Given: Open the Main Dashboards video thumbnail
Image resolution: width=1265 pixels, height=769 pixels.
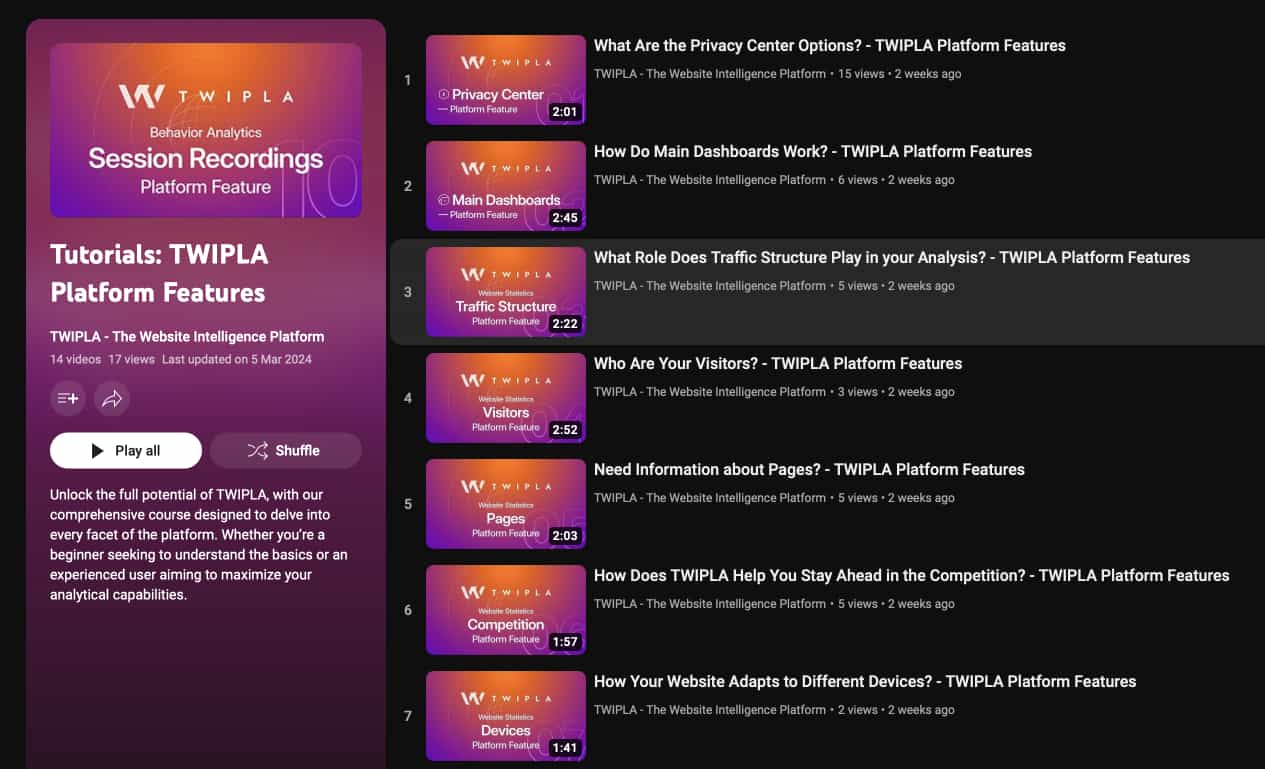Looking at the screenshot, I should [x=505, y=186].
